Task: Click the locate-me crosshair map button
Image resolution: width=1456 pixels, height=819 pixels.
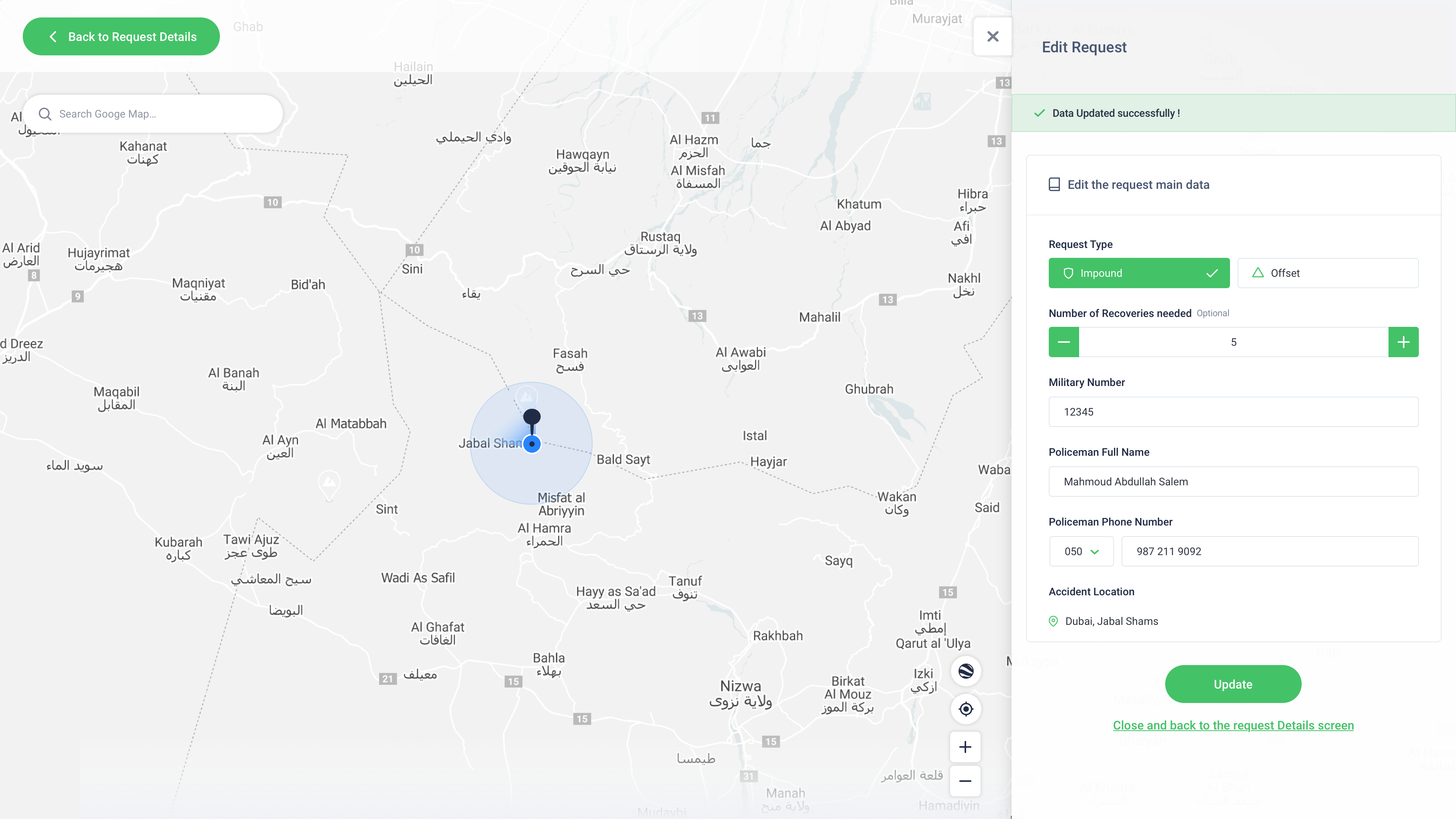Action: click(x=966, y=709)
